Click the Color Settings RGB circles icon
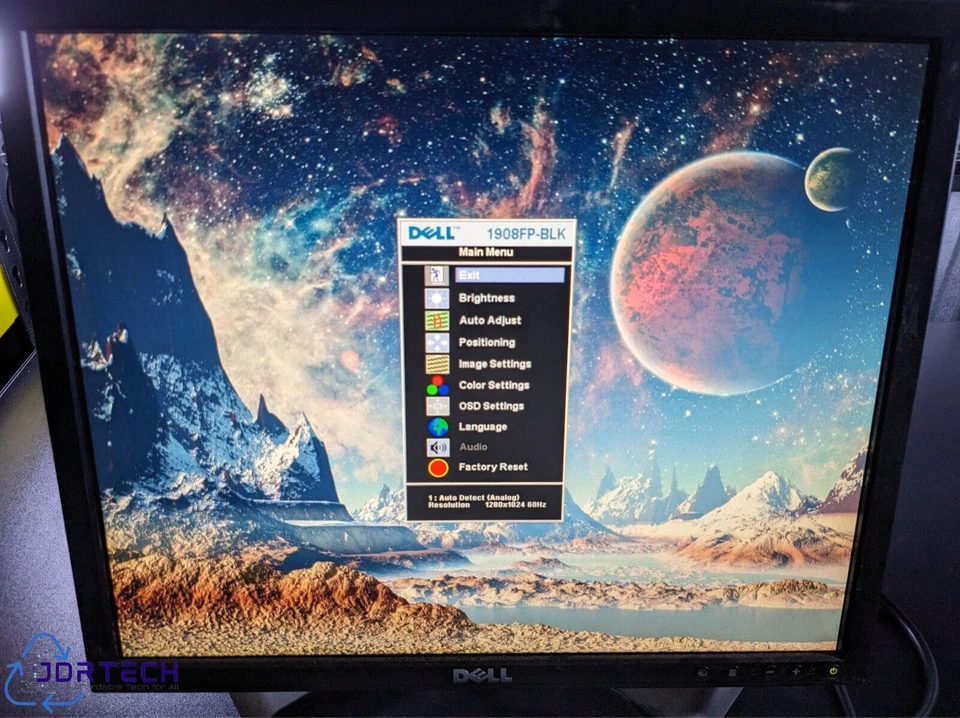Screen dimensions: 960x718 [x=436, y=384]
